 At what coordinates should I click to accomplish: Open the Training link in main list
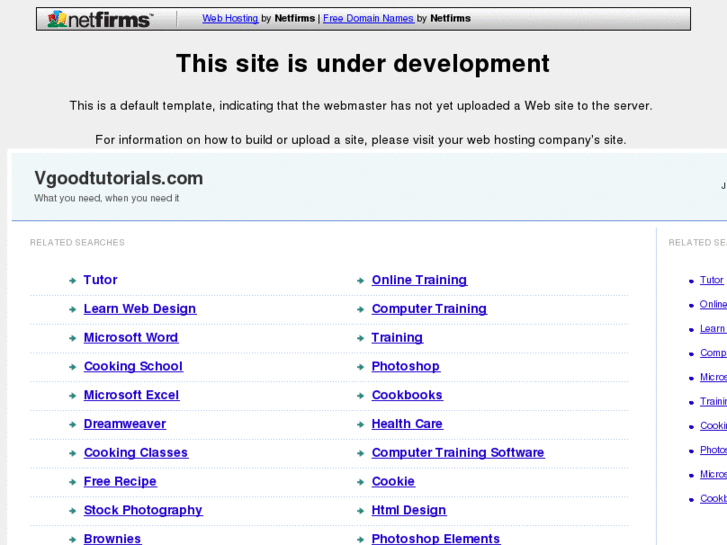tap(397, 337)
